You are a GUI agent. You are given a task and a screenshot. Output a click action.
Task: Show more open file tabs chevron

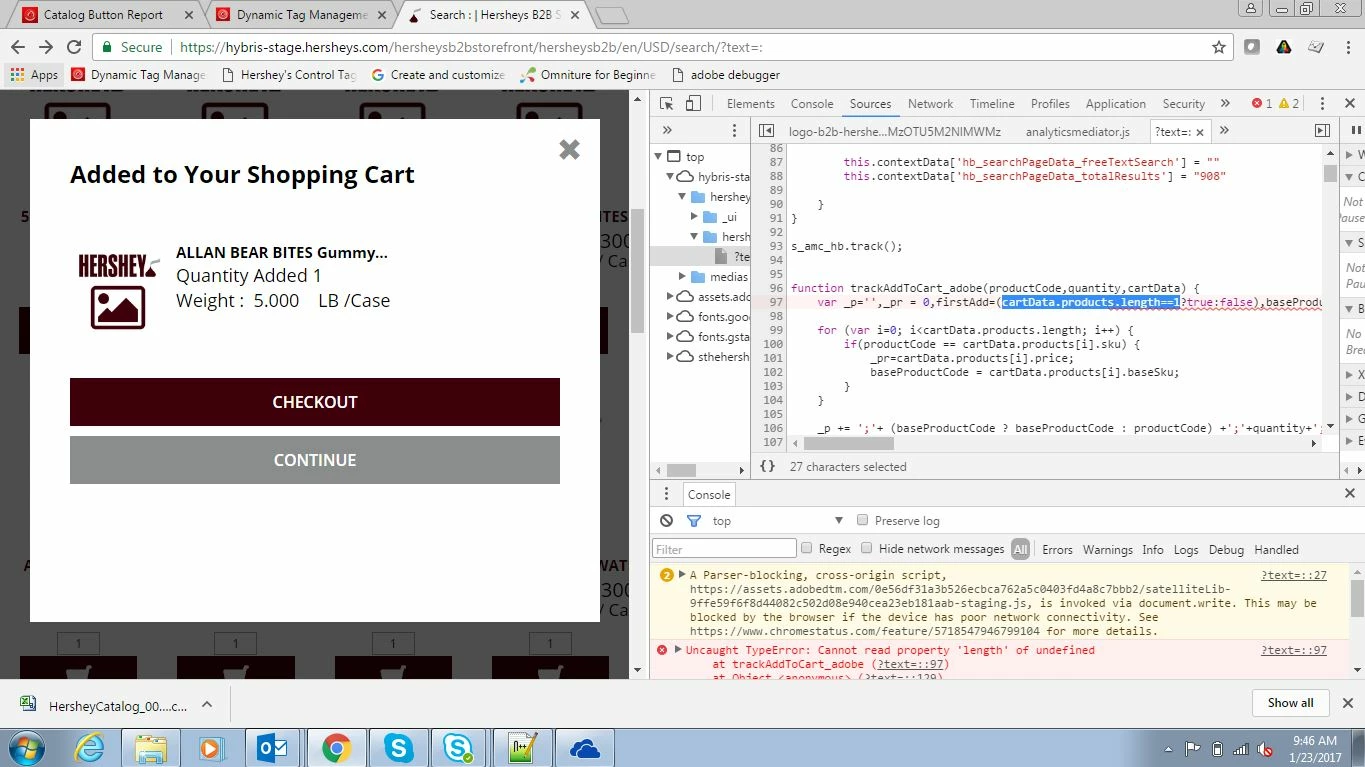click(x=1224, y=130)
